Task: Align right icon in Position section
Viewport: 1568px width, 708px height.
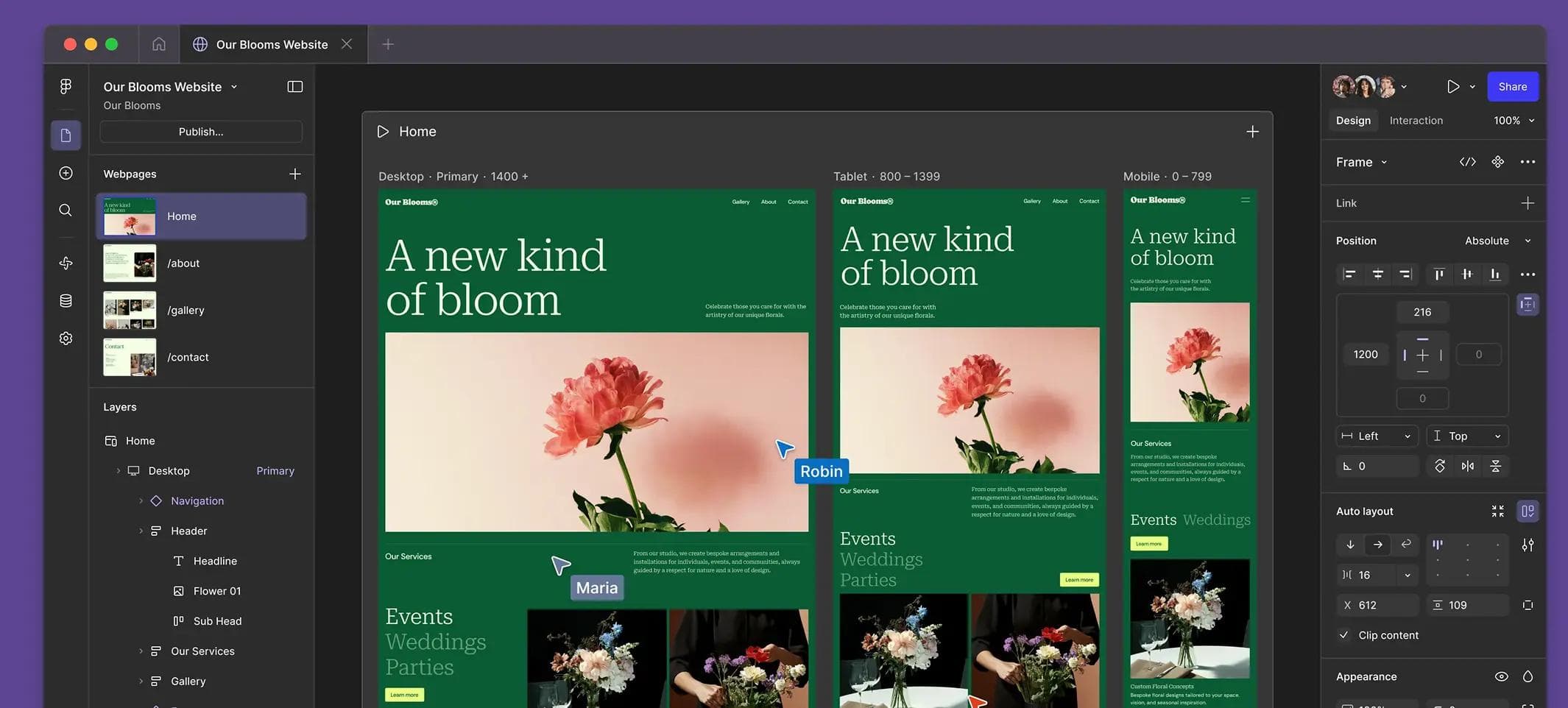Action: tap(1405, 275)
